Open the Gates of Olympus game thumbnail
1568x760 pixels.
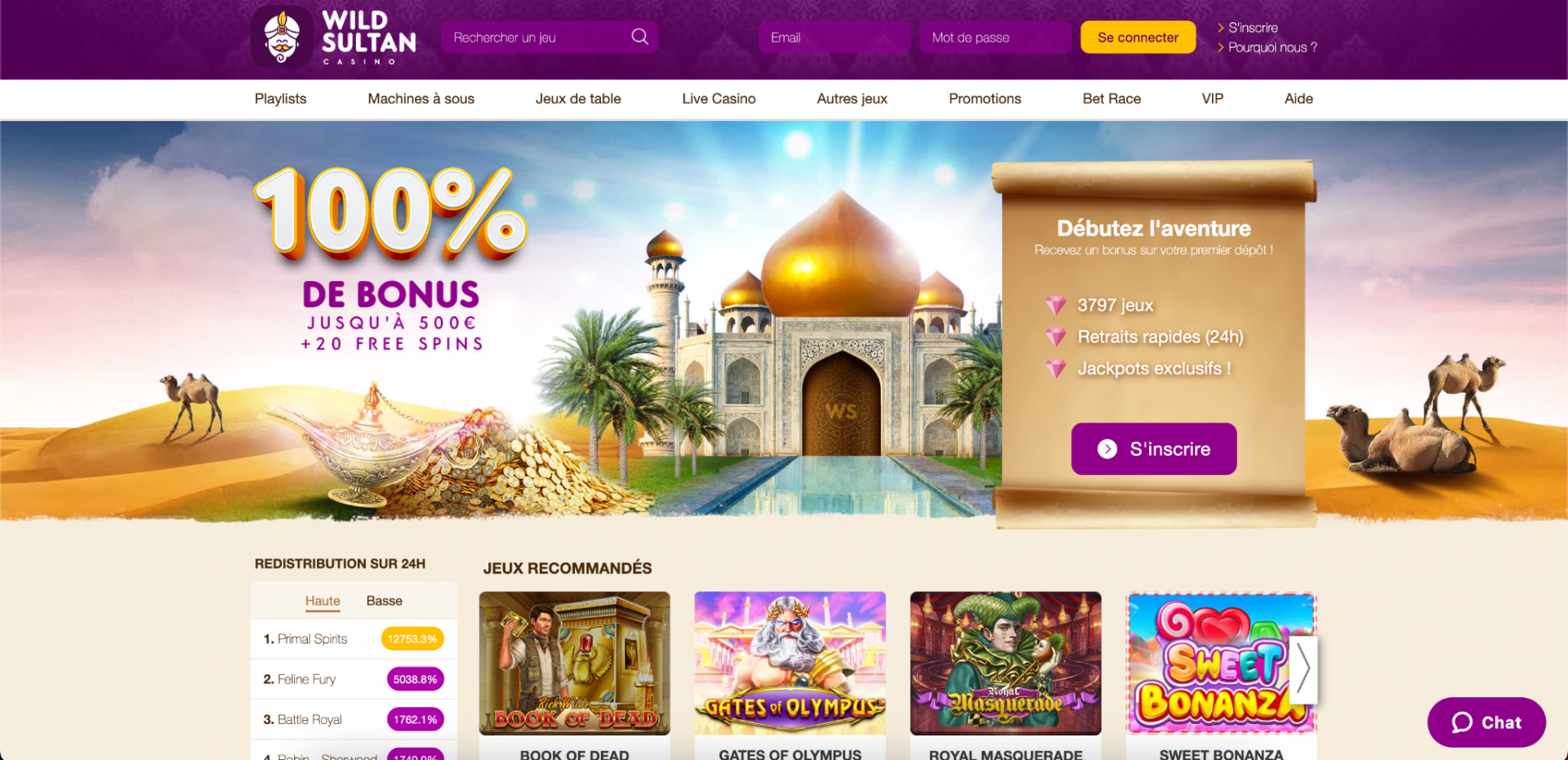click(x=790, y=663)
